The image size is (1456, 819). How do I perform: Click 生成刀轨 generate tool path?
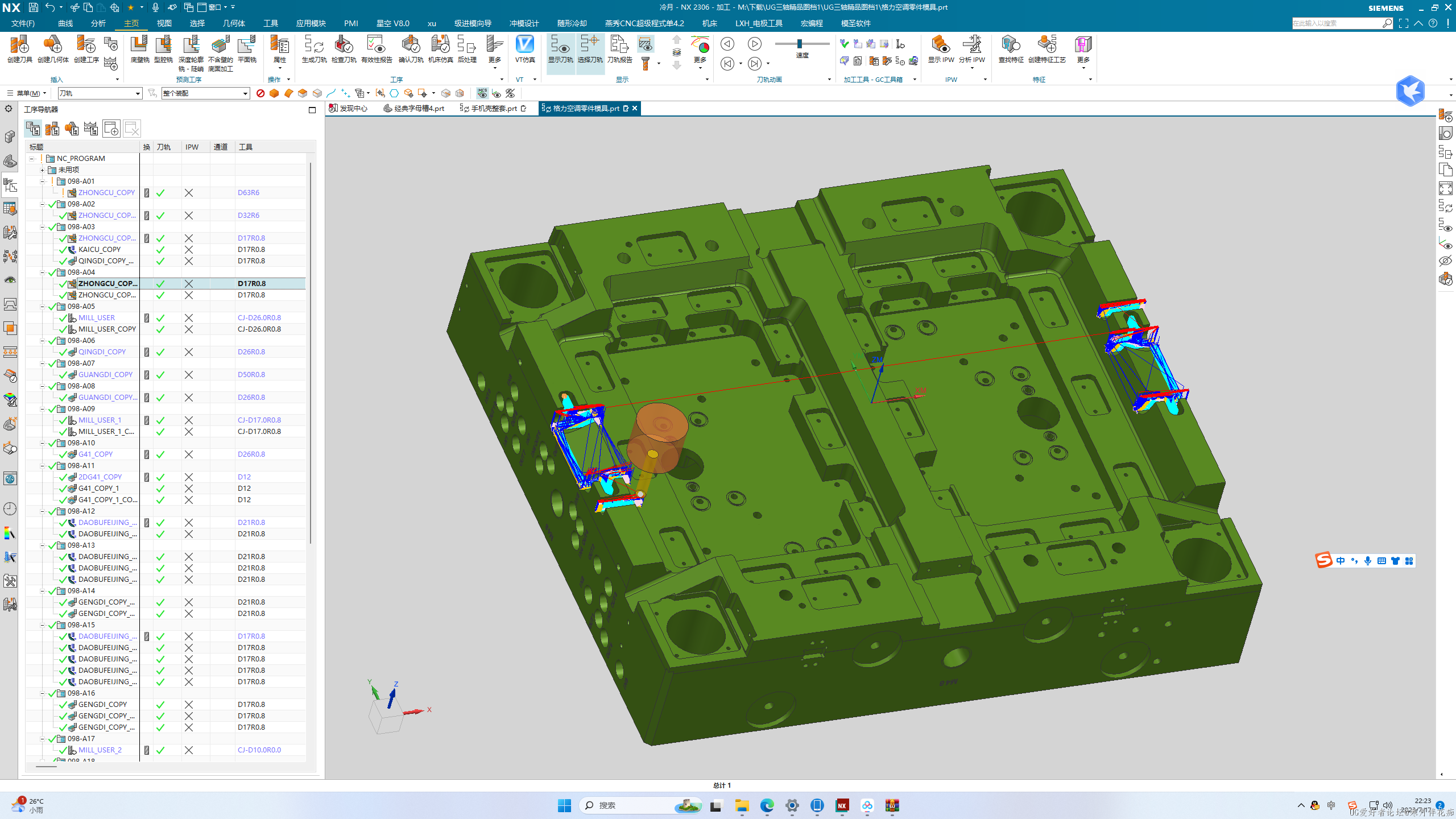coord(314,49)
